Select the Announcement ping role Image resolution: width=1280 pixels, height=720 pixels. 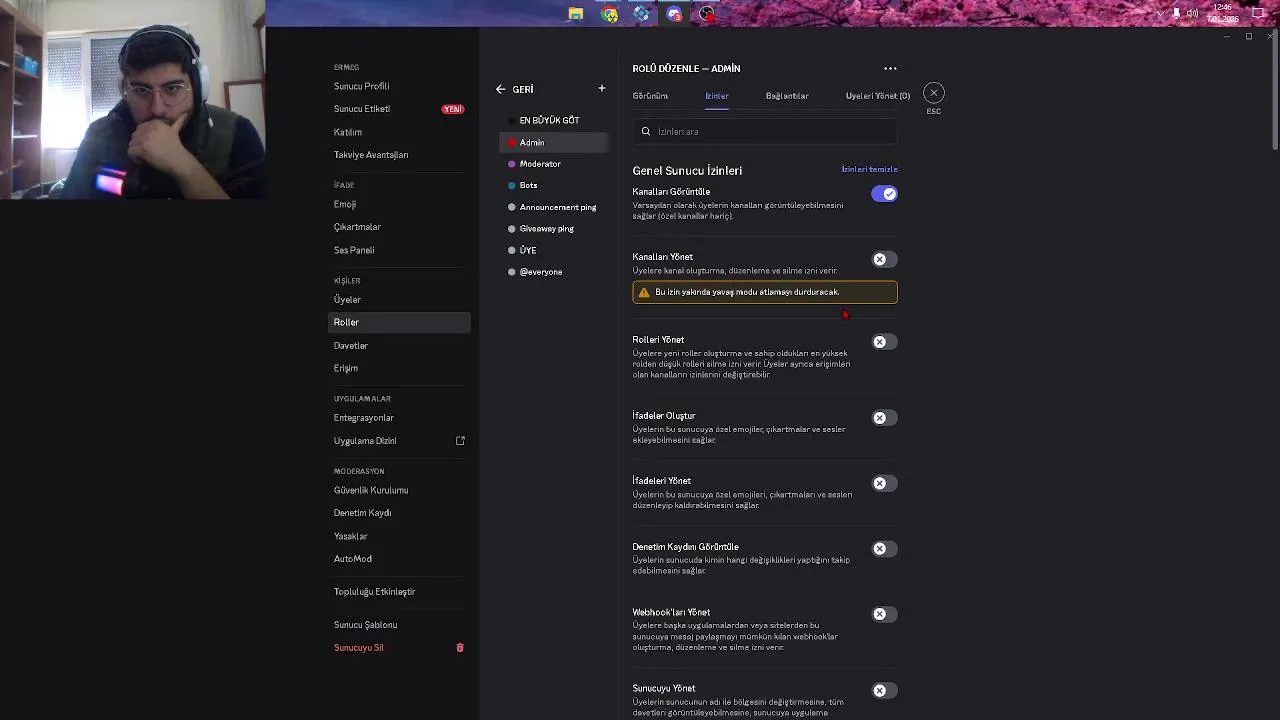coord(553,207)
